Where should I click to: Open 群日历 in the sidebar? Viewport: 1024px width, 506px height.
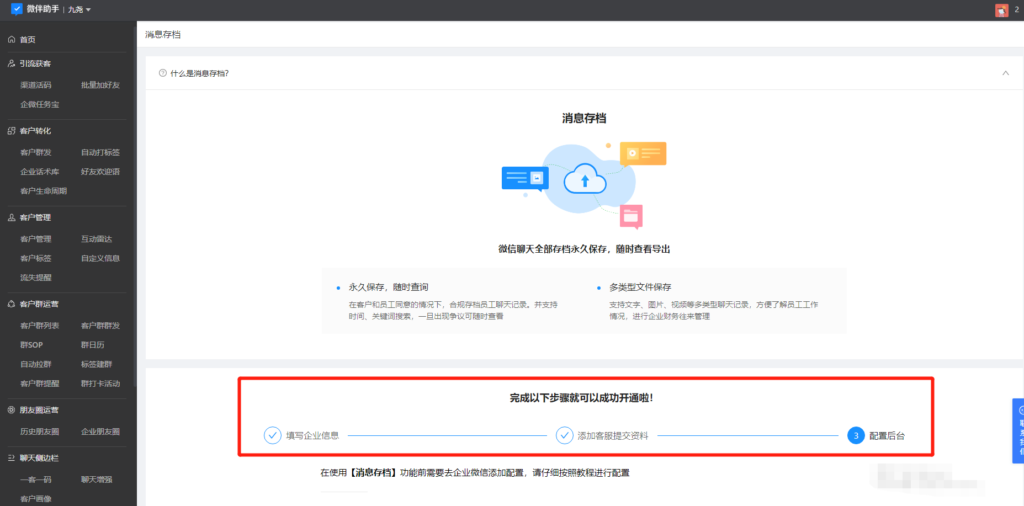coord(93,345)
